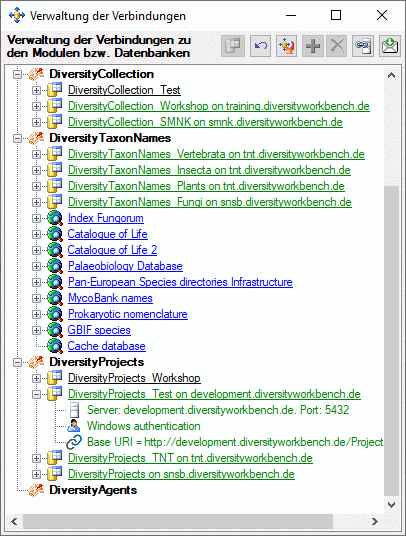Collapse the DiversityTaxonNames module node
The width and height of the screenshot is (406, 536).
17,138
